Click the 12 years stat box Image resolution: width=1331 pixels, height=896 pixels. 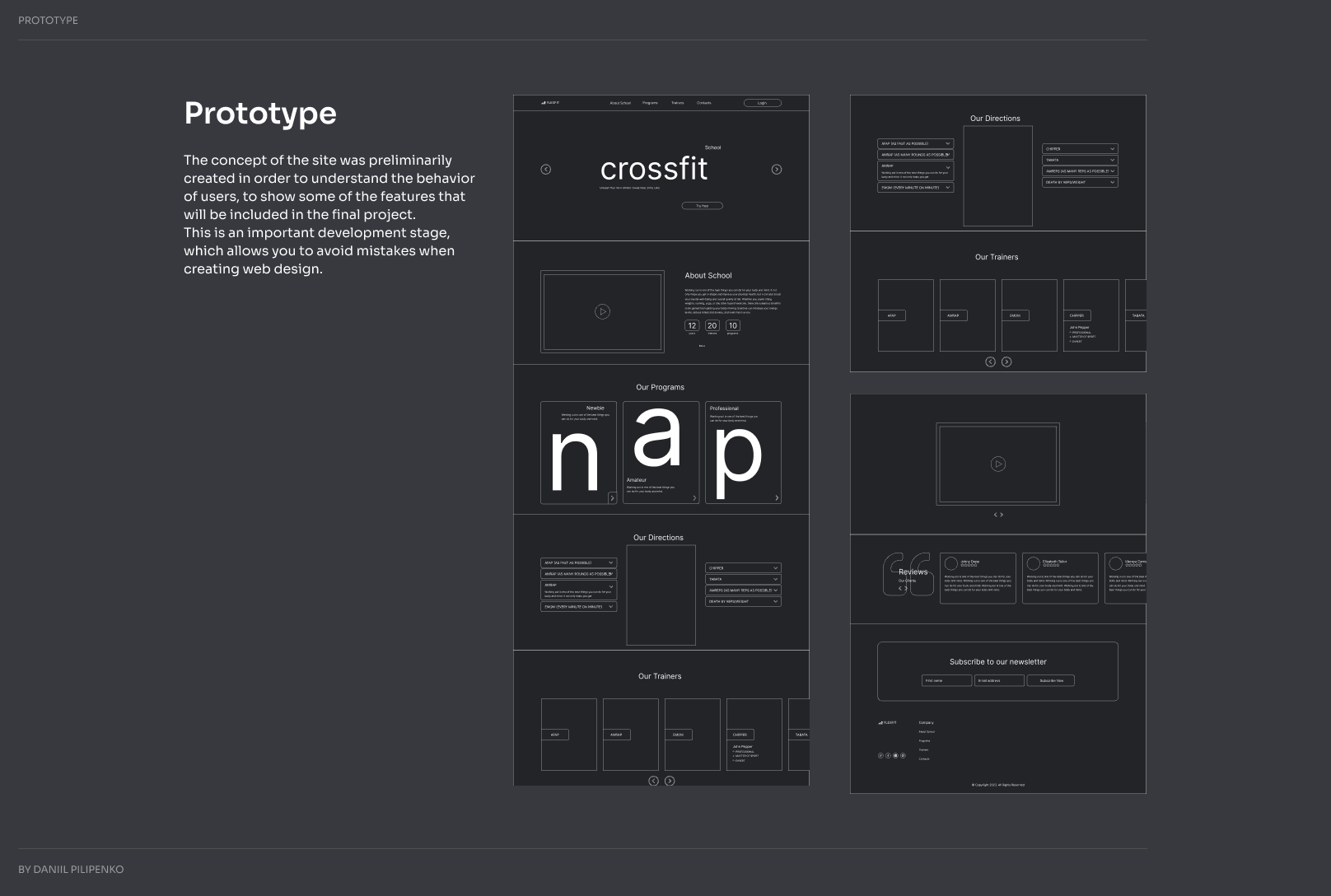tap(692, 326)
